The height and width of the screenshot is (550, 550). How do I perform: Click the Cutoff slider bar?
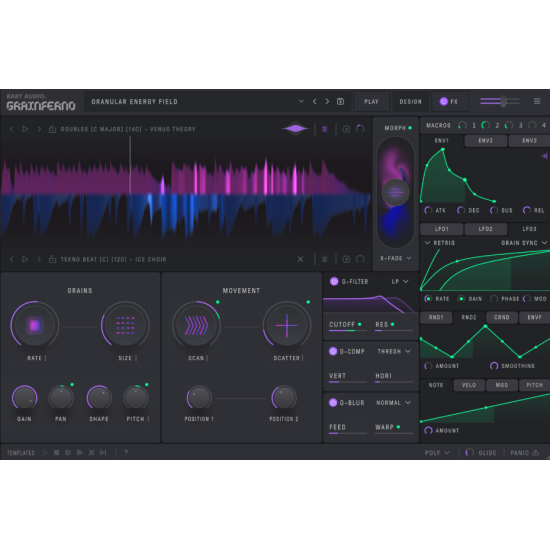(x=348, y=330)
